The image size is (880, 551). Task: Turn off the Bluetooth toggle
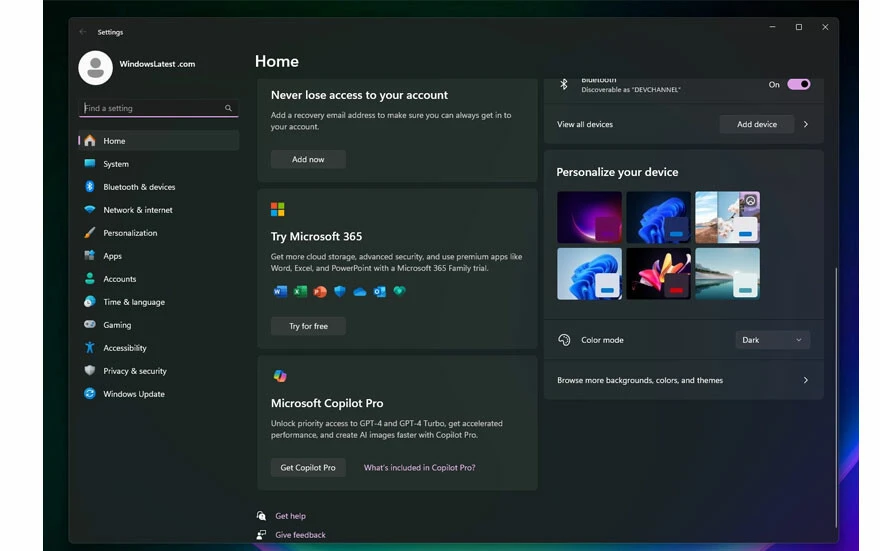coord(799,84)
